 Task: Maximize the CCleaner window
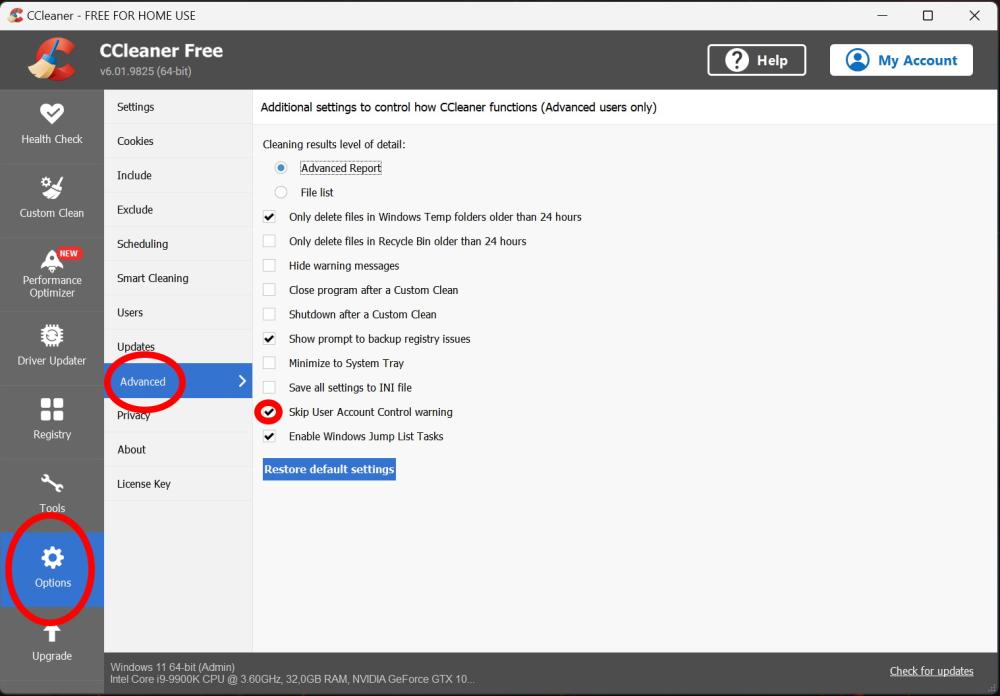pyautogui.click(x=928, y=15)
